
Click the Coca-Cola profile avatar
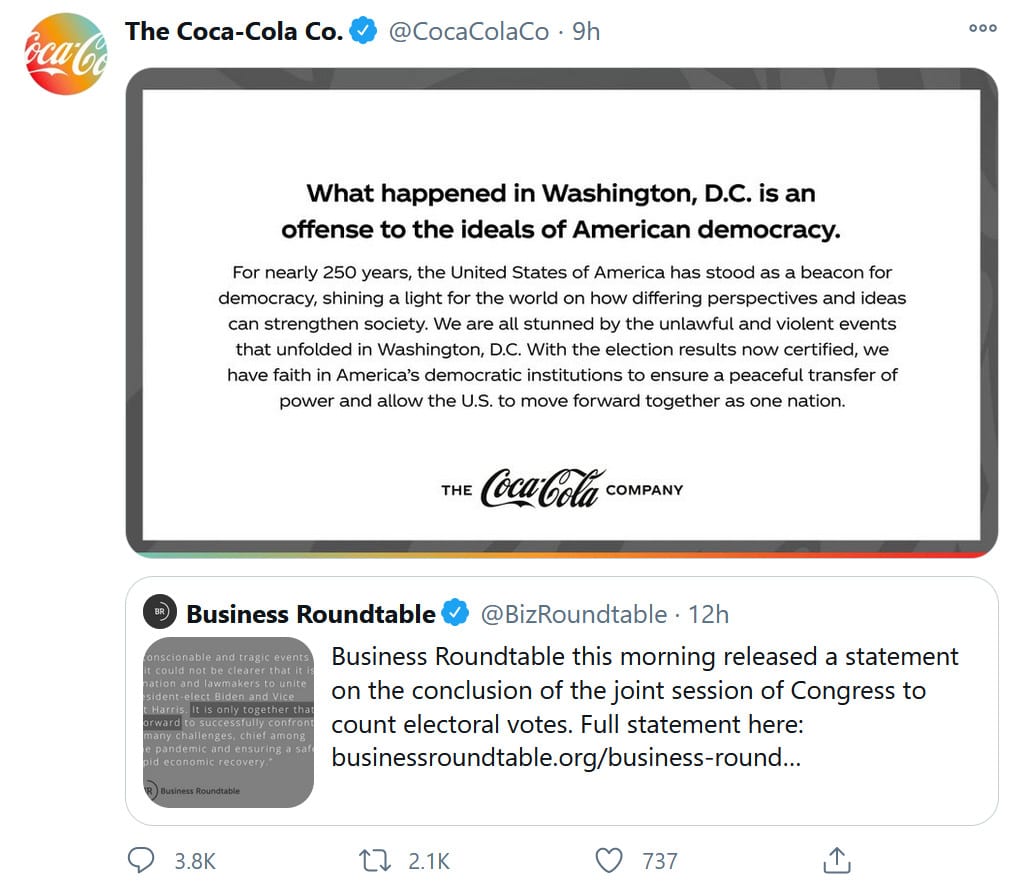[x=65, y=54]
